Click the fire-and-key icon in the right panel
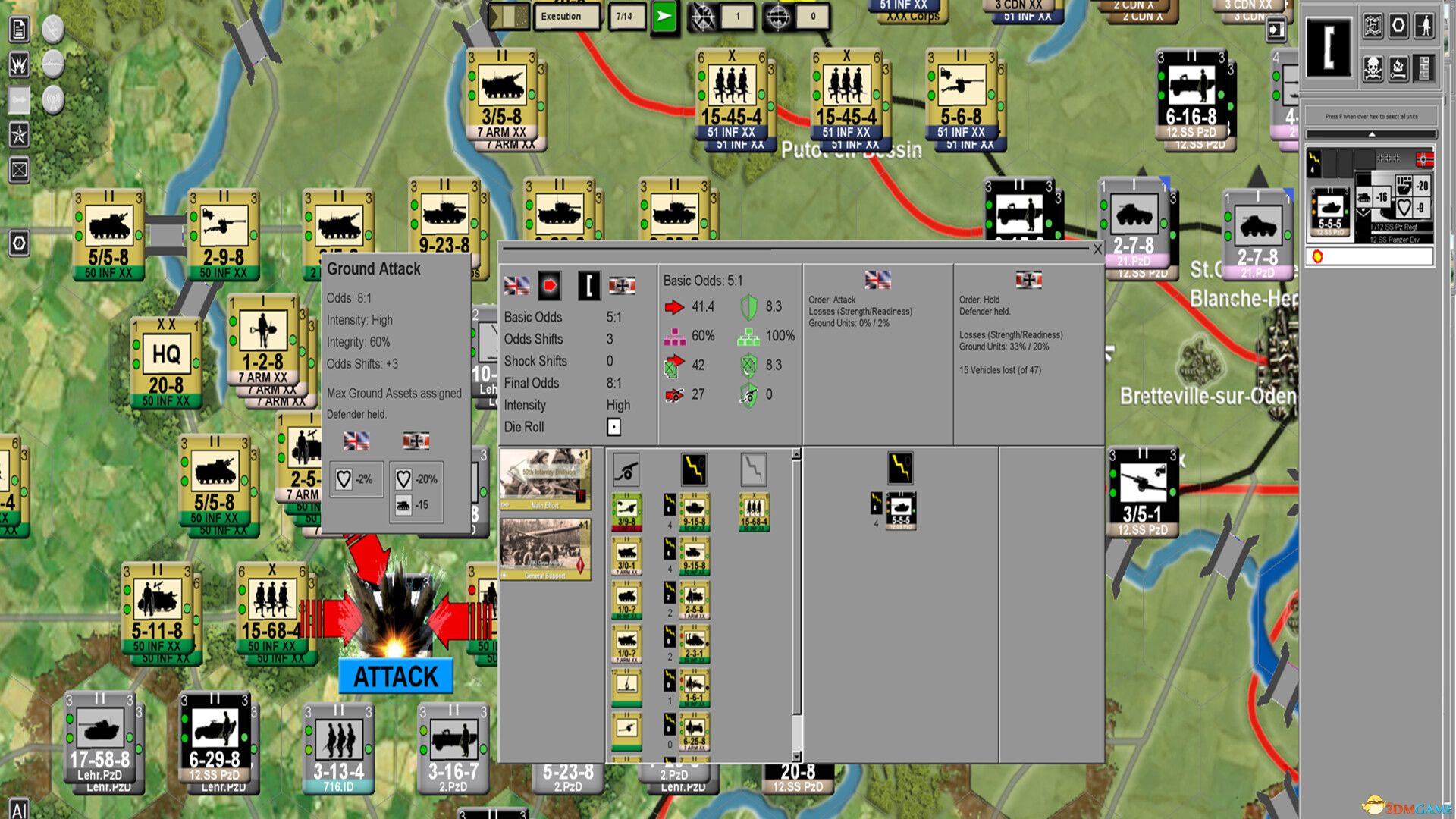Image resolution: width=1456 pixels, height=819 pixels. (1398, 68)
